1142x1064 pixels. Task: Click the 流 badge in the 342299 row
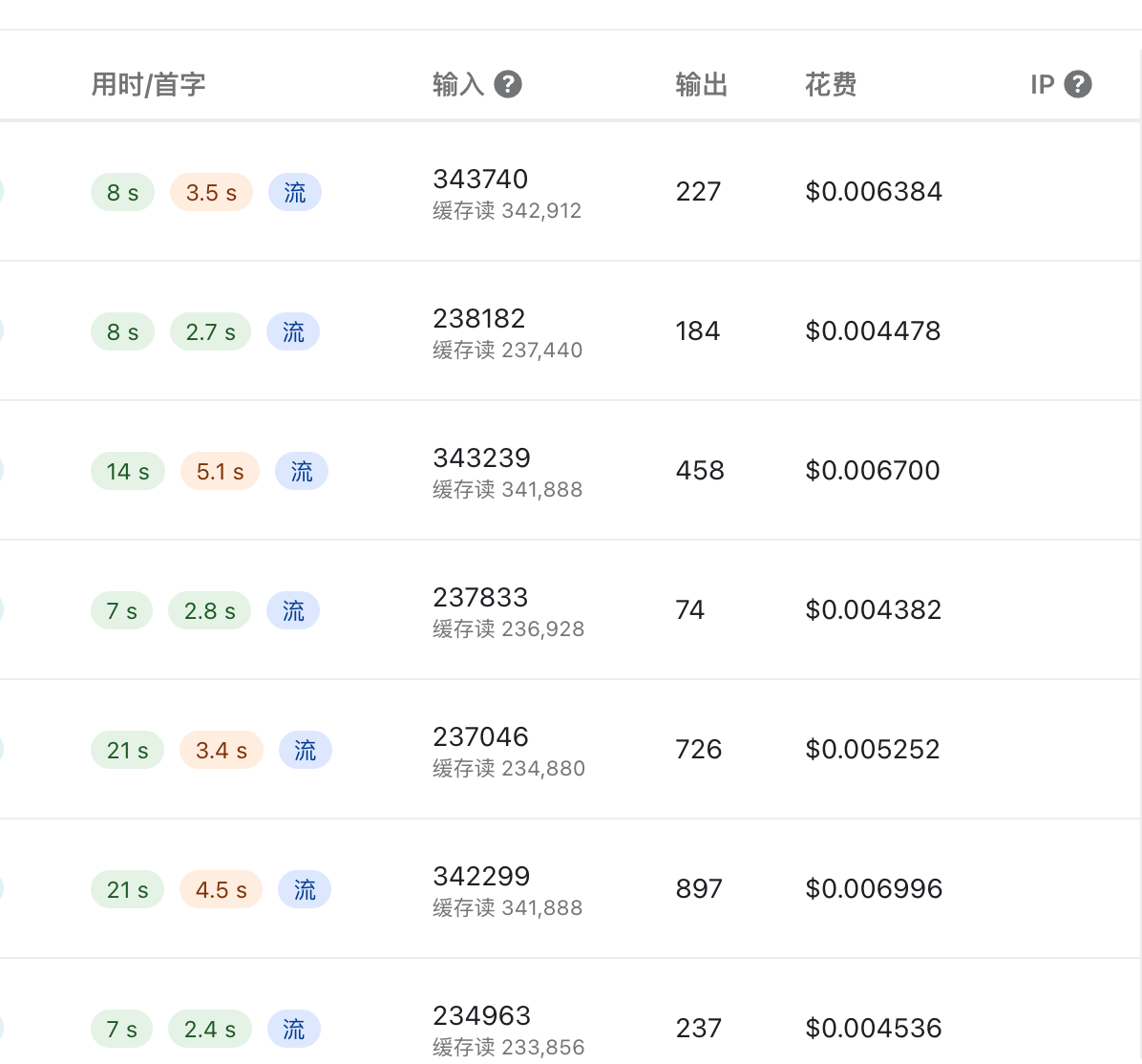pos(305,889)
